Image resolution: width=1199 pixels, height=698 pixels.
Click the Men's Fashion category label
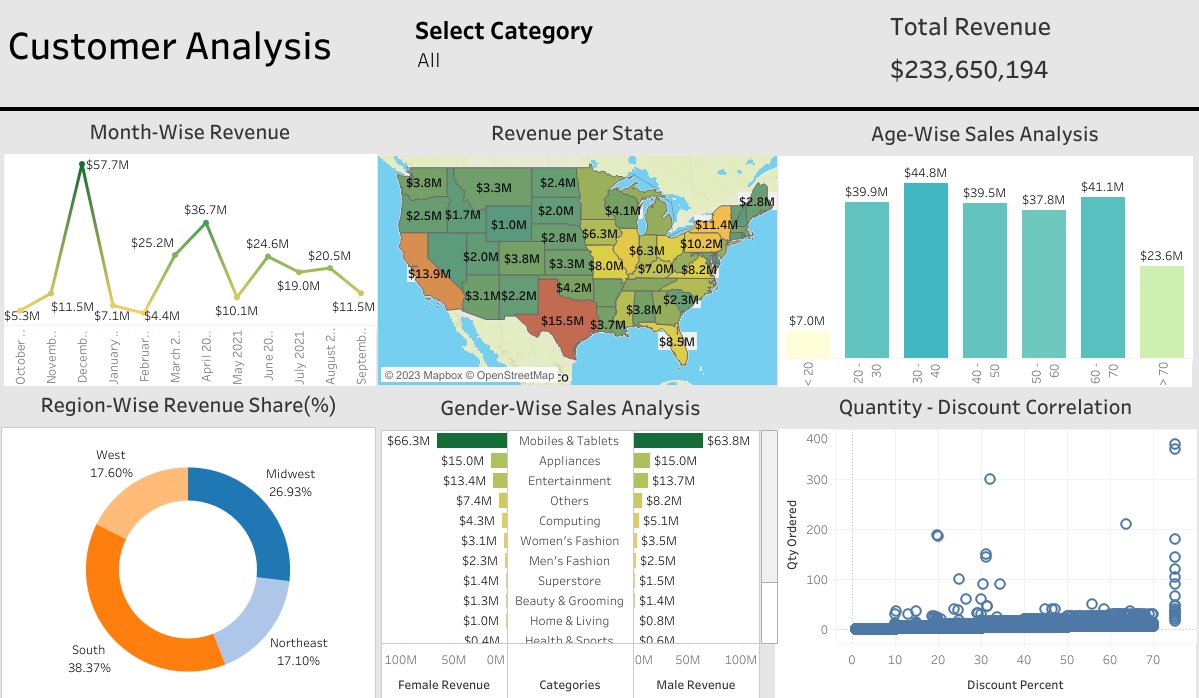pyautogui.click(x=570, y=560)
